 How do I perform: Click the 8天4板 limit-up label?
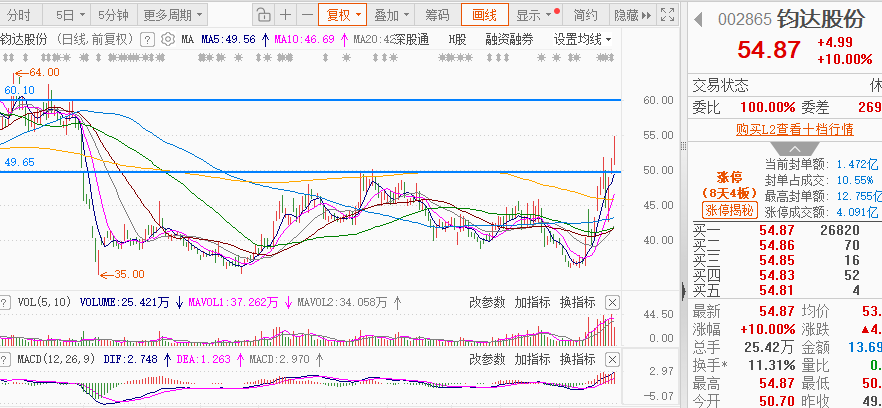click(x=730, y=194)
